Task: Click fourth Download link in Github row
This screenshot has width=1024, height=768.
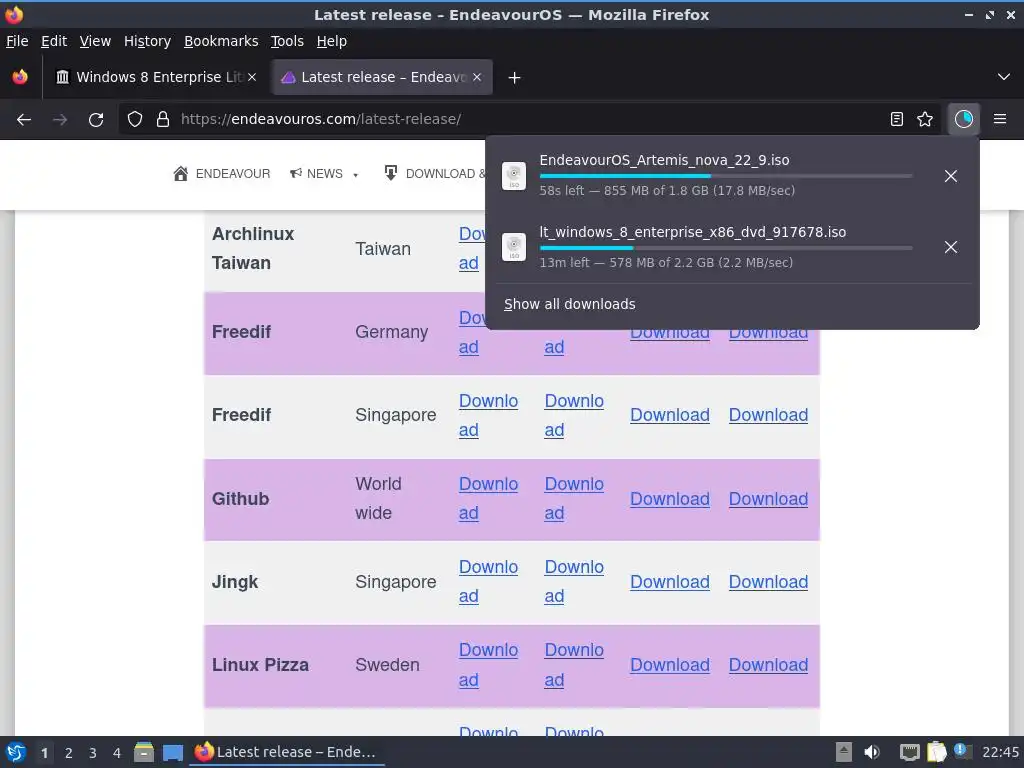Action: pos(768,499)
